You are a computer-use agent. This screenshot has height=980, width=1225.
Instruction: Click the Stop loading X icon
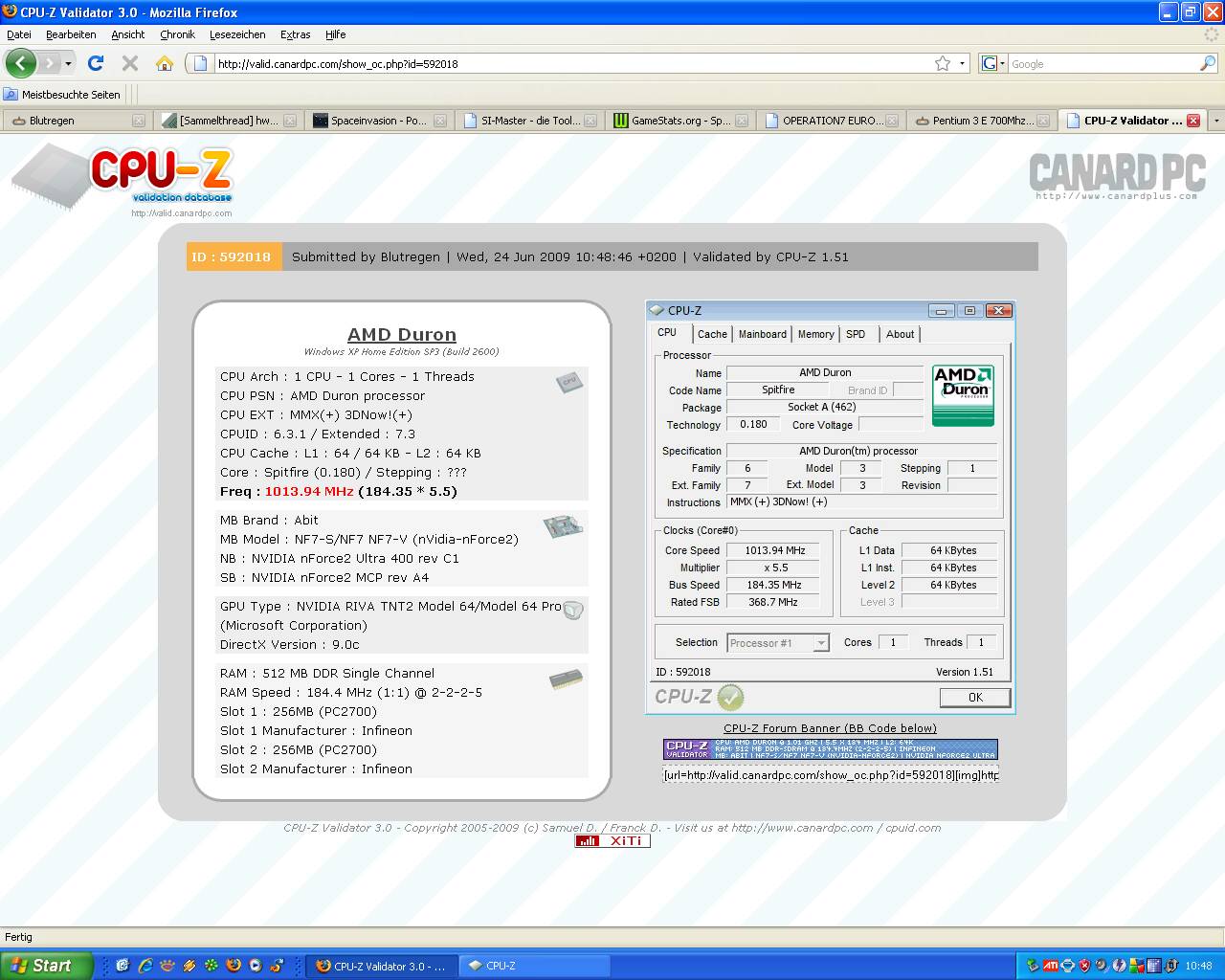click(x=130, y=63)
